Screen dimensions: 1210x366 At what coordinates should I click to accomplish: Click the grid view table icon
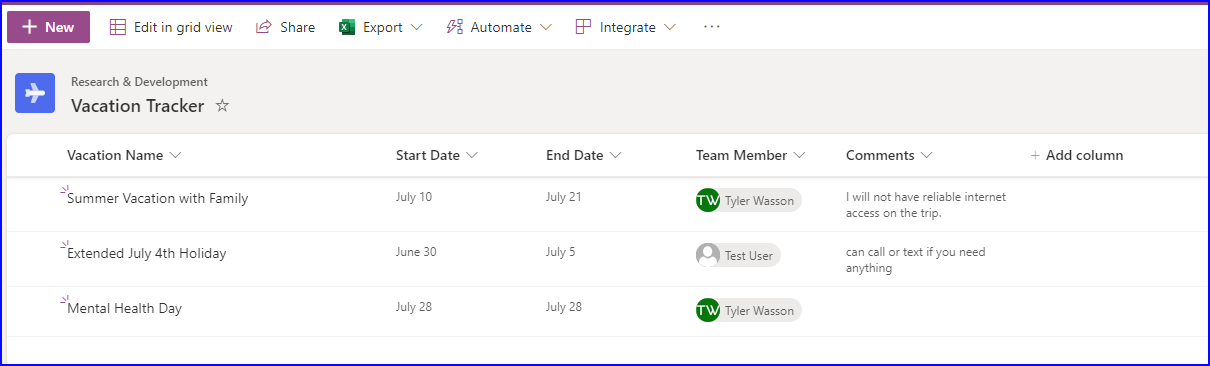pos(118,27)
